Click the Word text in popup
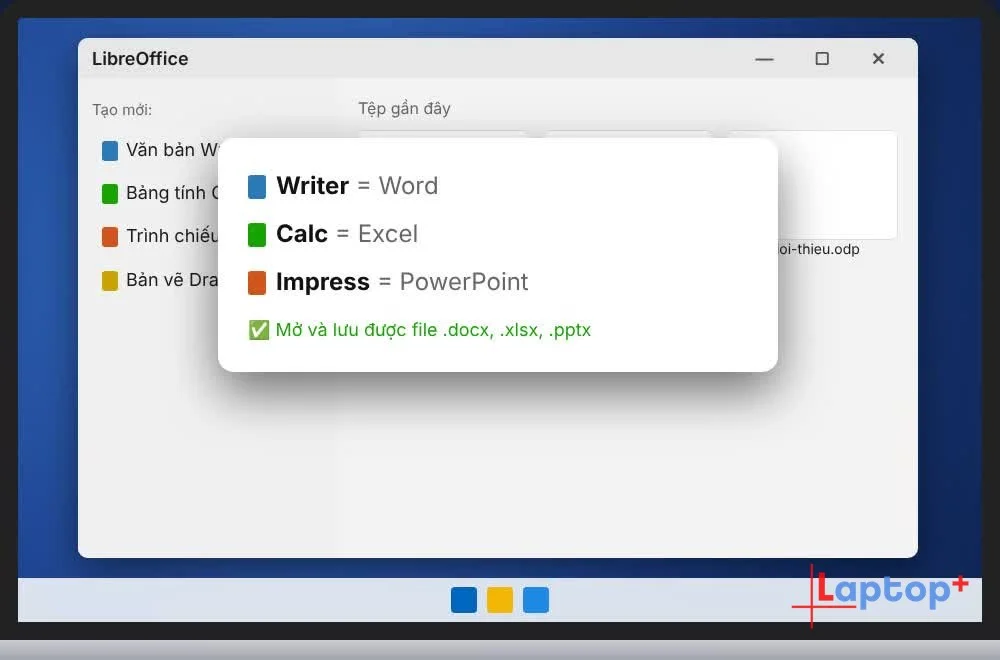 click(x=408, y=186)
